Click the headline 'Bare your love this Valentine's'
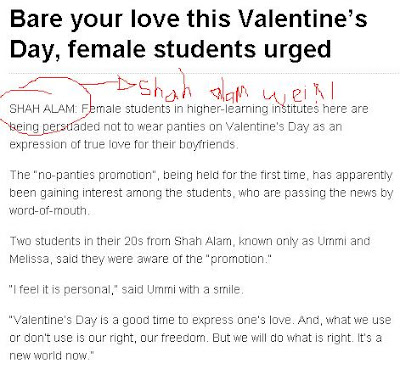 pos(188,20)
